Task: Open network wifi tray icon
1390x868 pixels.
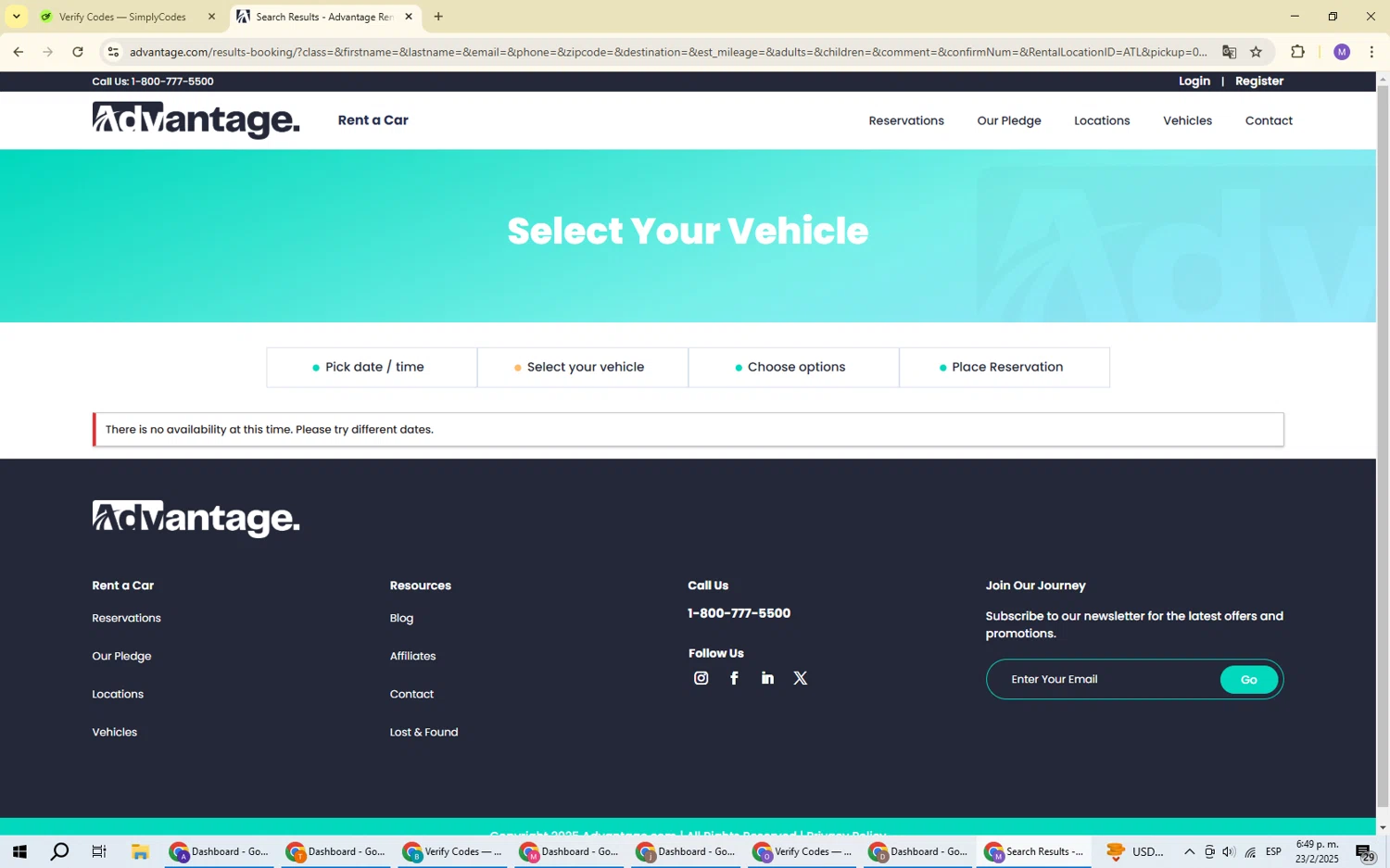Action: (x=1250, y=851)
